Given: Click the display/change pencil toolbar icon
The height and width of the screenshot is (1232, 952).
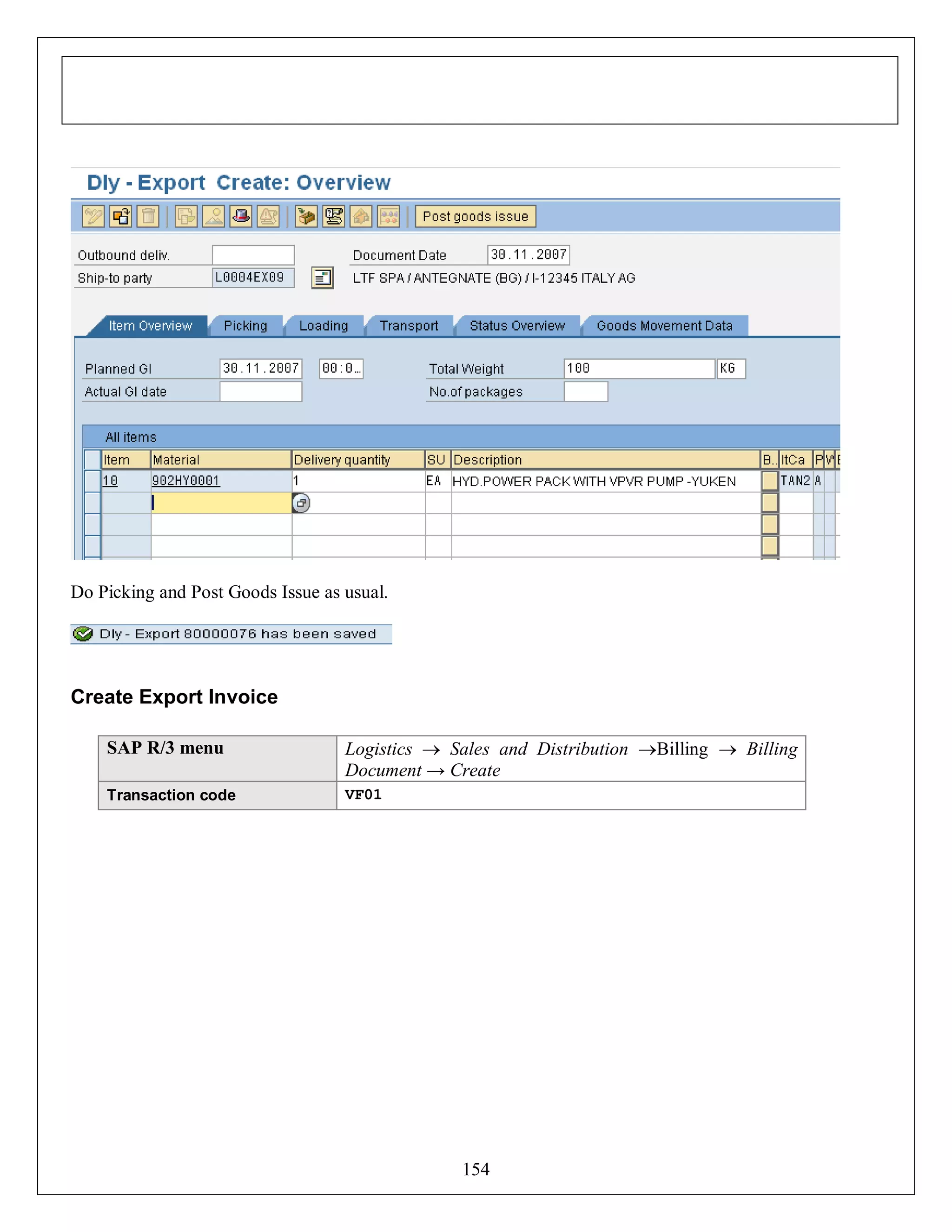Looking at the screenshot, I should 93,217.
